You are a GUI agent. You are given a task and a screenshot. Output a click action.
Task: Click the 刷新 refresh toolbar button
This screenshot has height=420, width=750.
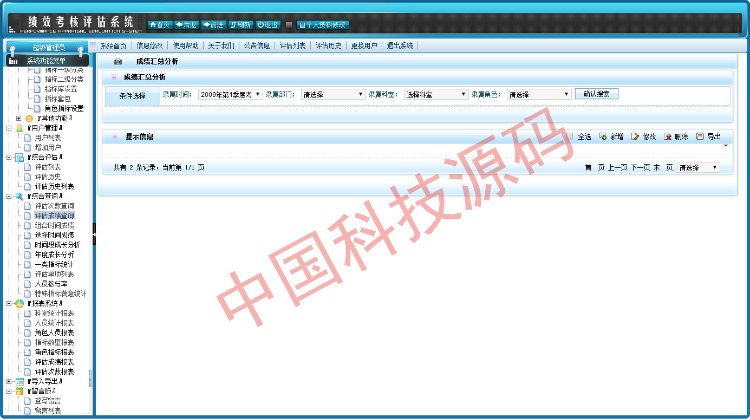241,25
